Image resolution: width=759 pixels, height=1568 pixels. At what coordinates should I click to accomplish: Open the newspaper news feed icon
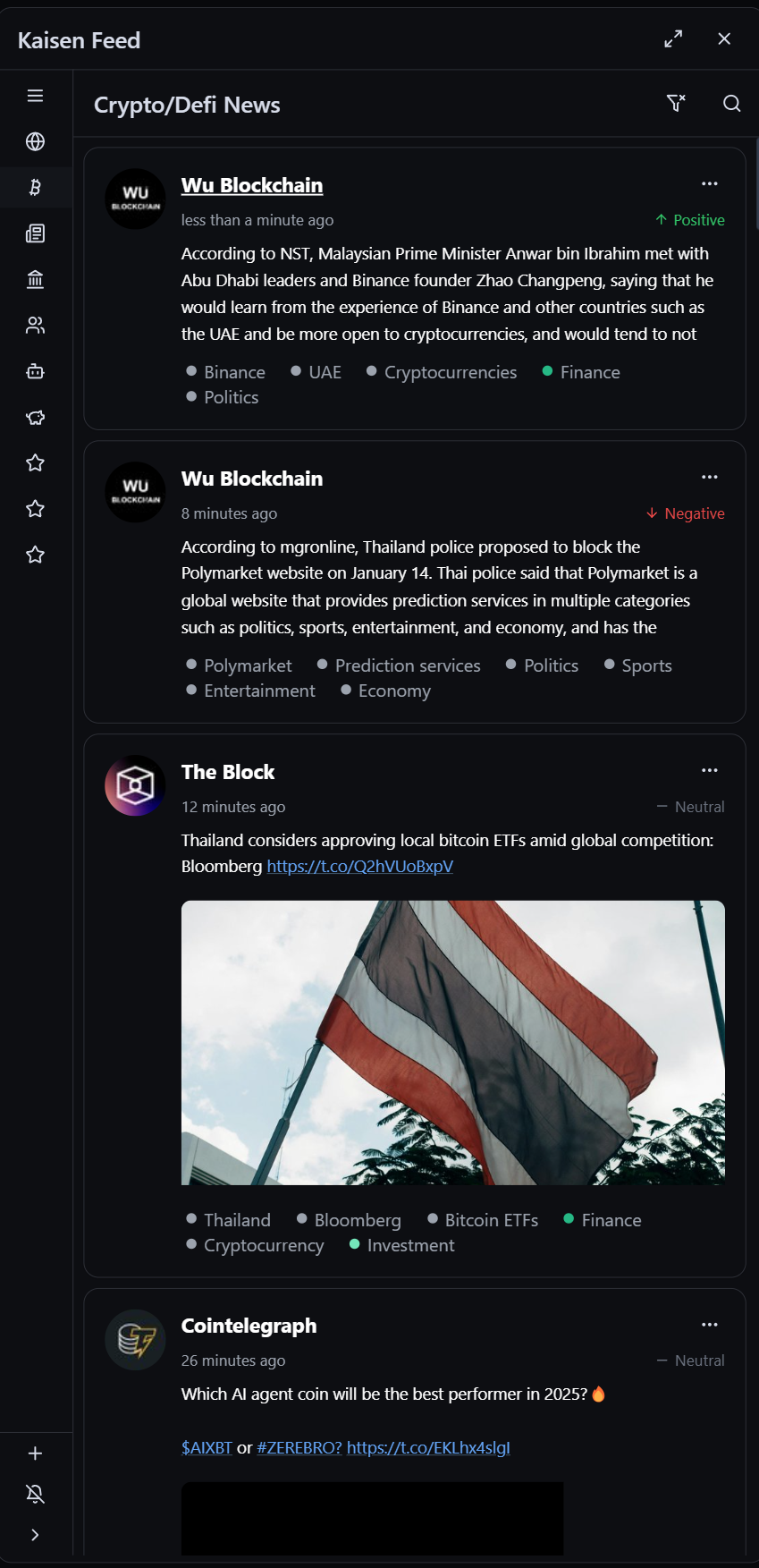[35, 233]
